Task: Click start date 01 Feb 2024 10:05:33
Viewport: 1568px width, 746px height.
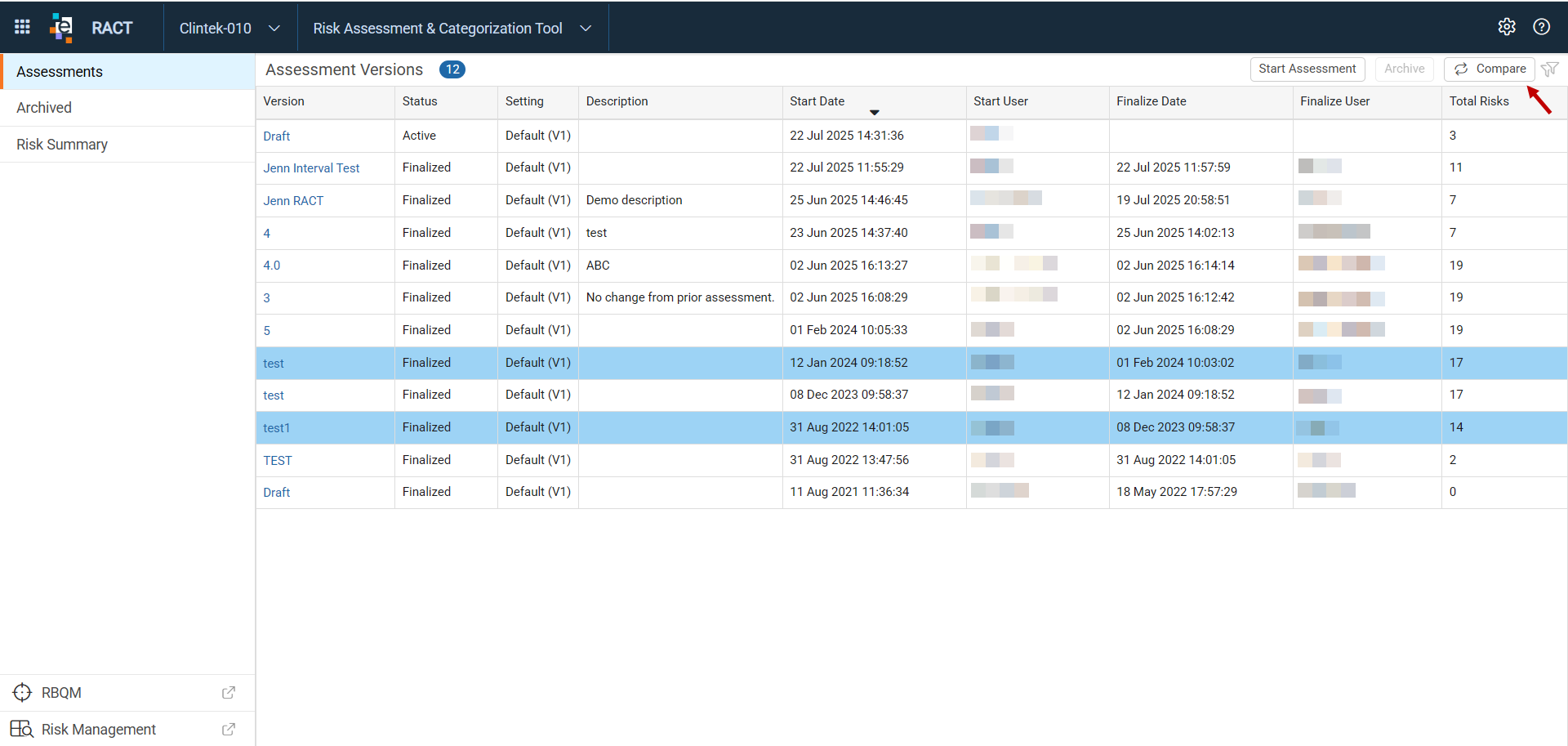Action: coord(849,330)
